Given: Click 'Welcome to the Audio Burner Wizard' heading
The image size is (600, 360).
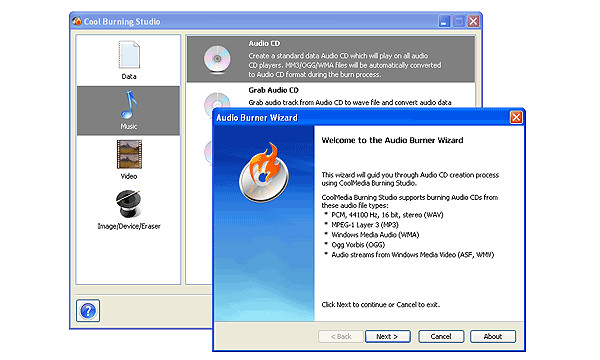Looking at the screenshot, I should coord(392,140).
